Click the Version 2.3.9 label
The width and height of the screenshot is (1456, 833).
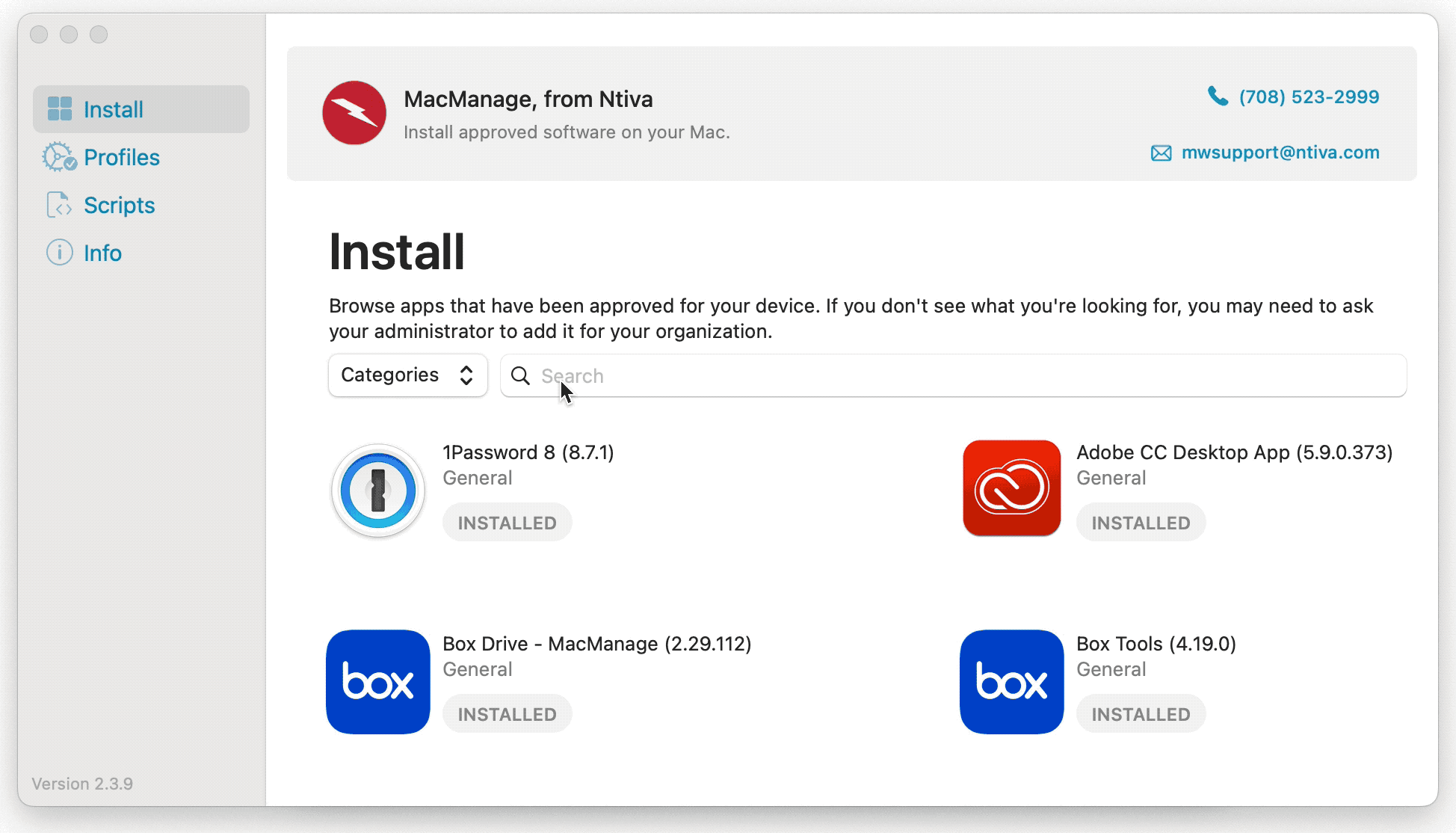click(82, 784)
